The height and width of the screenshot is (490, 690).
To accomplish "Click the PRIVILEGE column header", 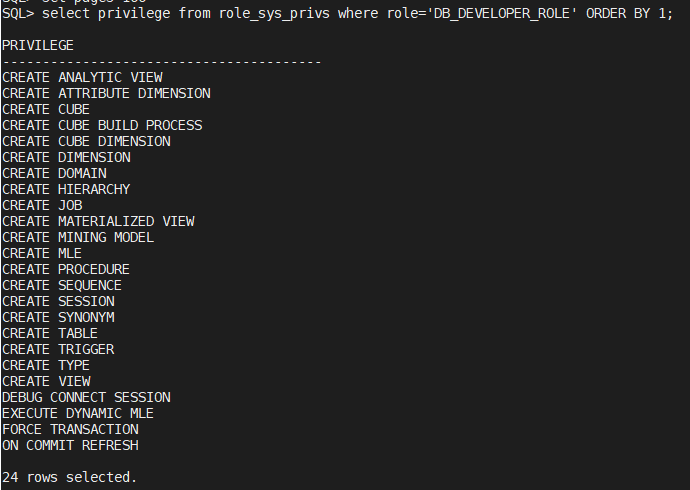I will pyautogui.click(x=38, y=46).
